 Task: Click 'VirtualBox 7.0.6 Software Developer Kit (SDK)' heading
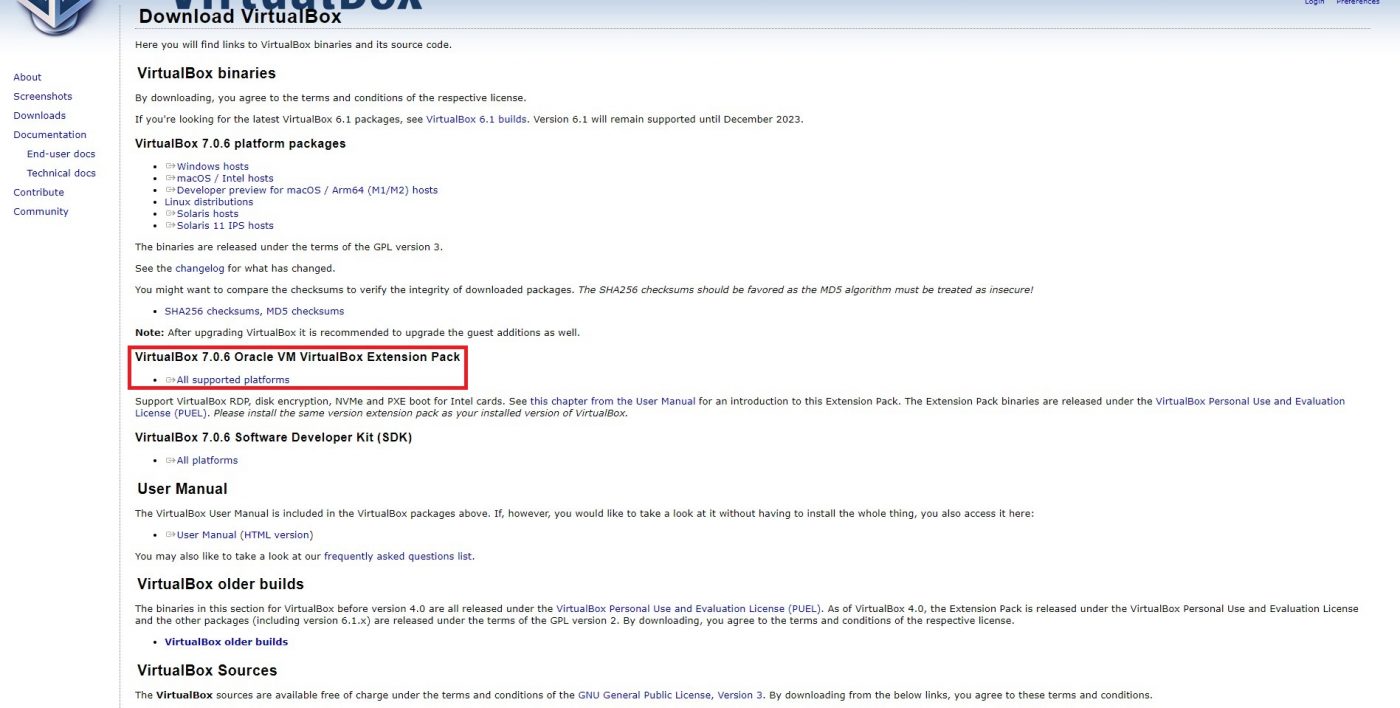click(273, 438)
